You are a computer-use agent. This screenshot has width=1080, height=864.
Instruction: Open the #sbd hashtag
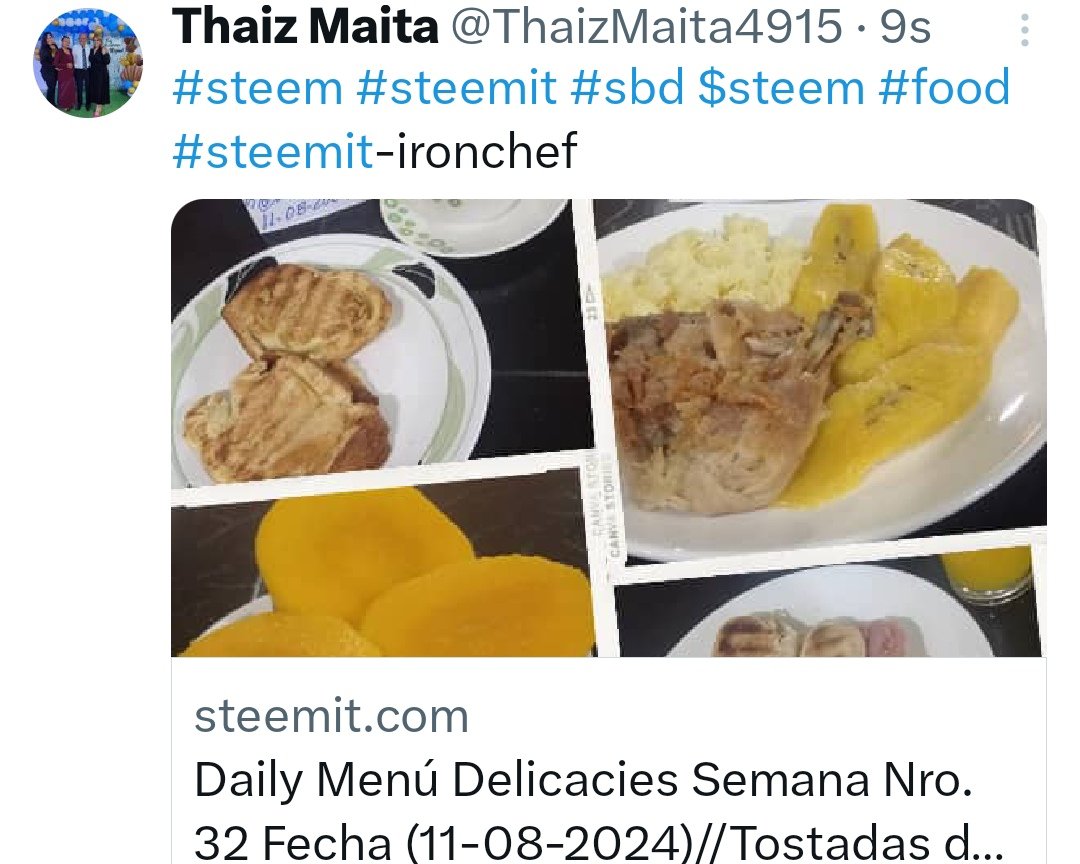[x=627, y=88]
